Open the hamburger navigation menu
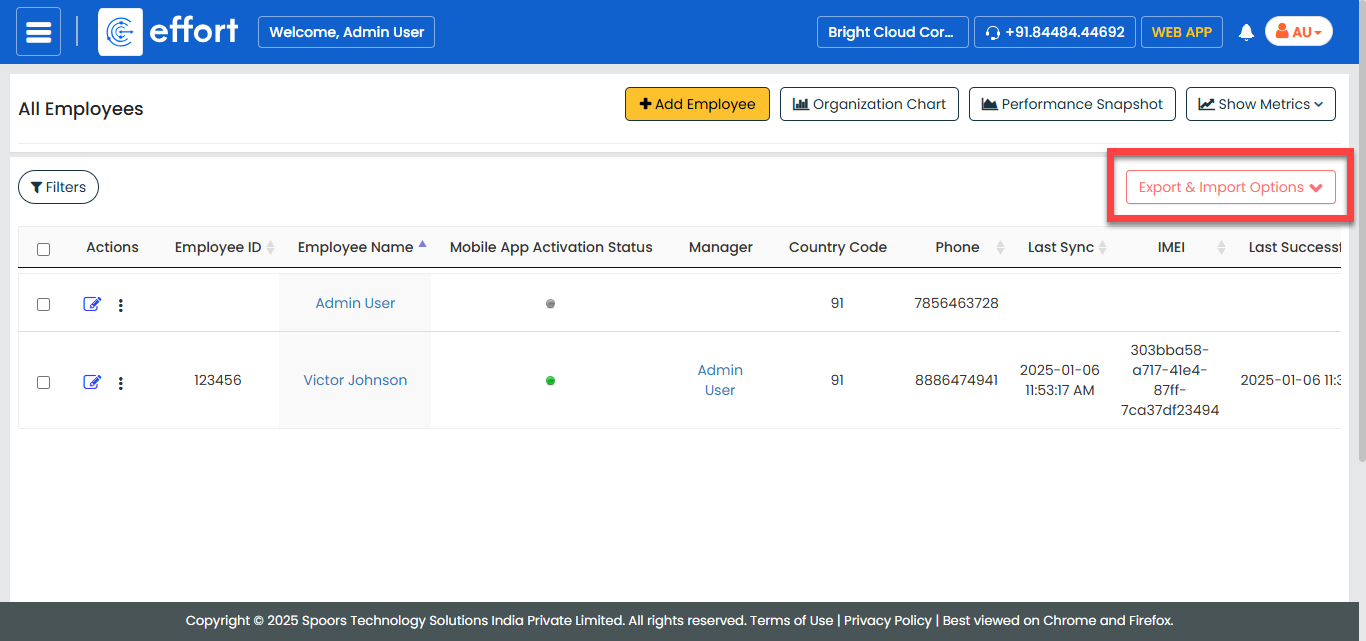This screenshot has height=641, width=1366. 38,32
